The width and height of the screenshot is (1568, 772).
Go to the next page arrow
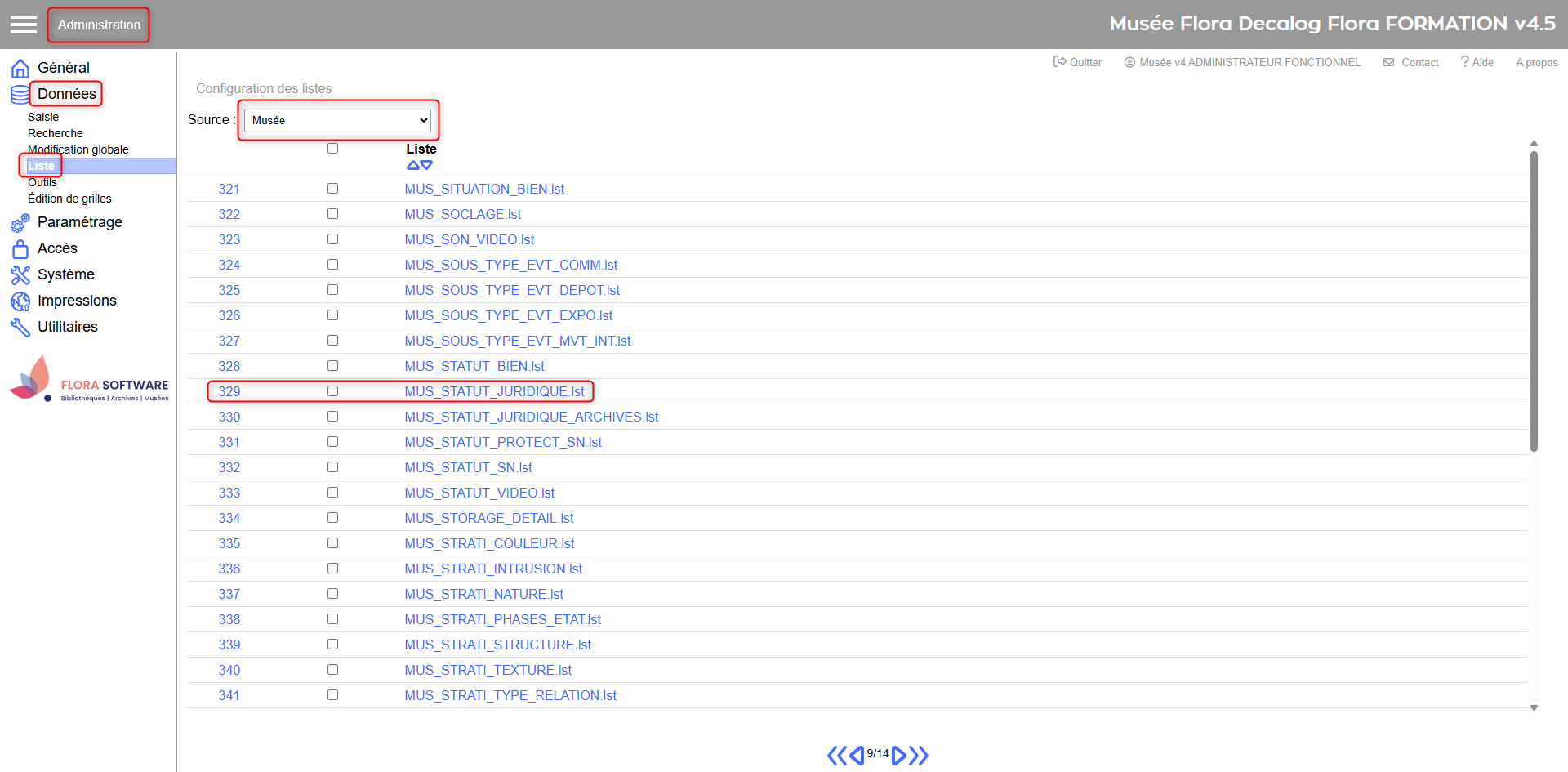(898, 756)
